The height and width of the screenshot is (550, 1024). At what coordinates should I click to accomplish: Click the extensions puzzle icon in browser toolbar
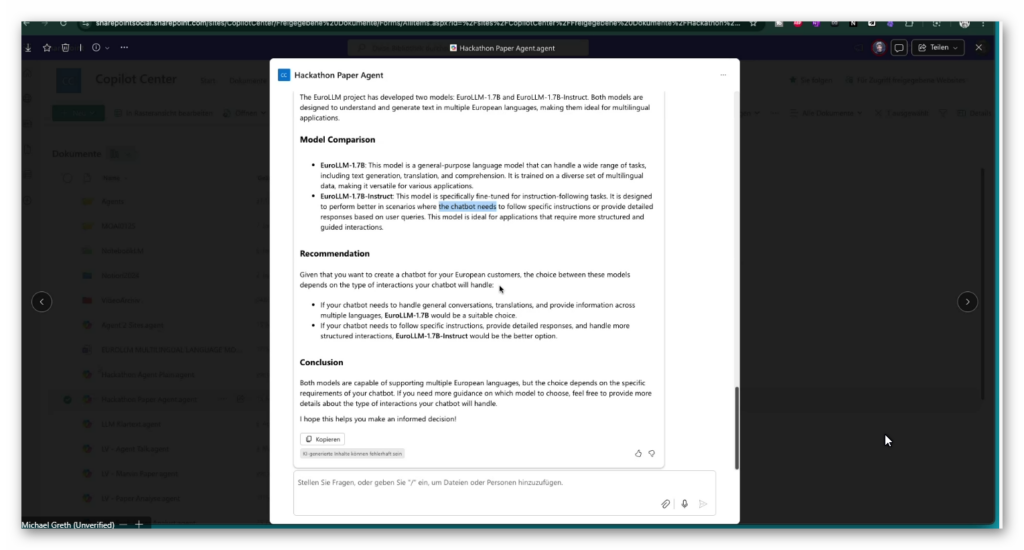click(x=909, y=24)
